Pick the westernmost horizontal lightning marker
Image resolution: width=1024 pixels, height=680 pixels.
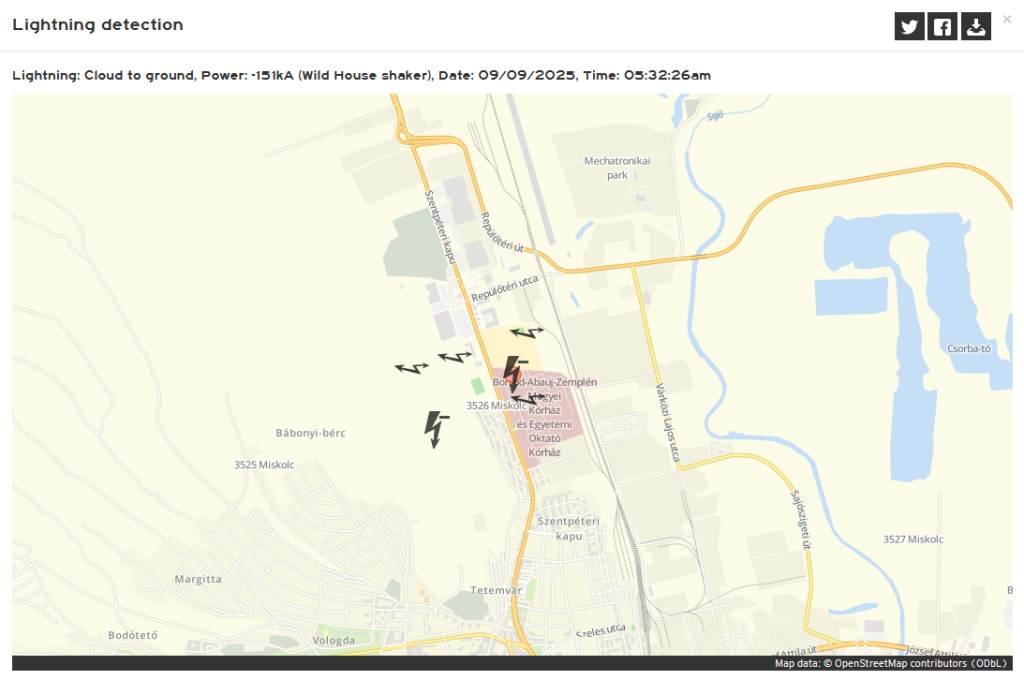coord(411,368)
